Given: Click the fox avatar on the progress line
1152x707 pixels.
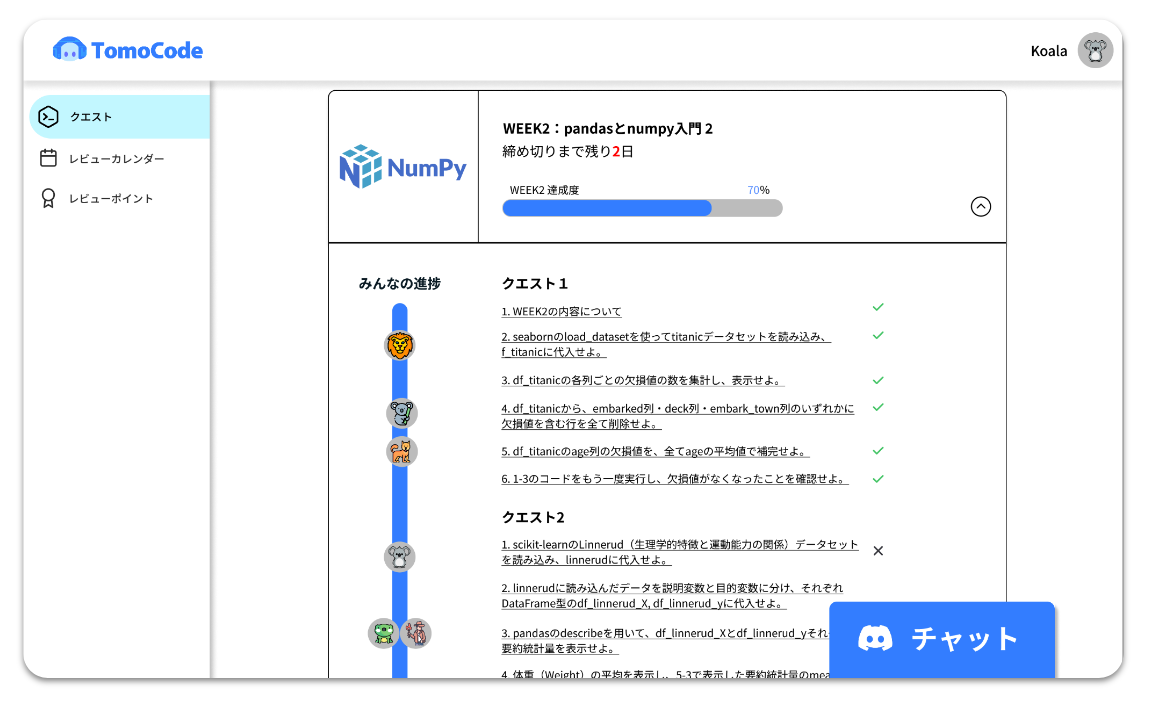Looking at the screenshot, I should (x=401, y=451).
